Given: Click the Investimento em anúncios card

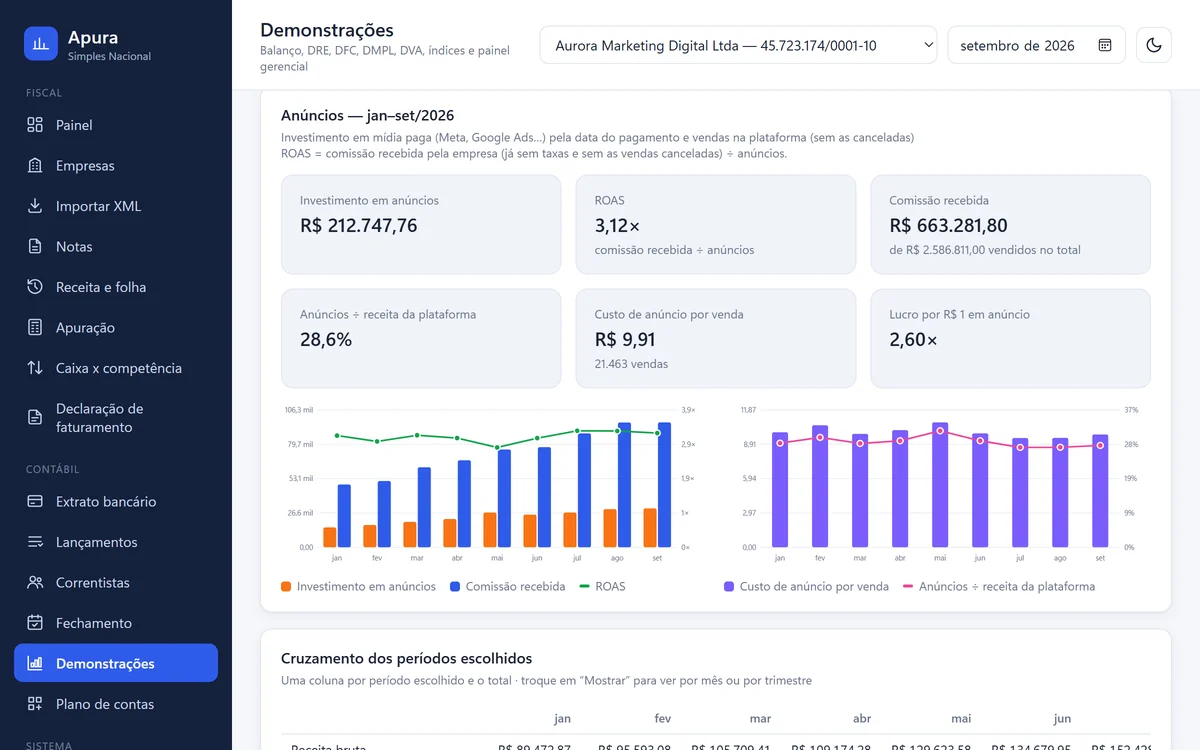Looking at the screenshot, I should pyautogui.click(x=421, y=224).
